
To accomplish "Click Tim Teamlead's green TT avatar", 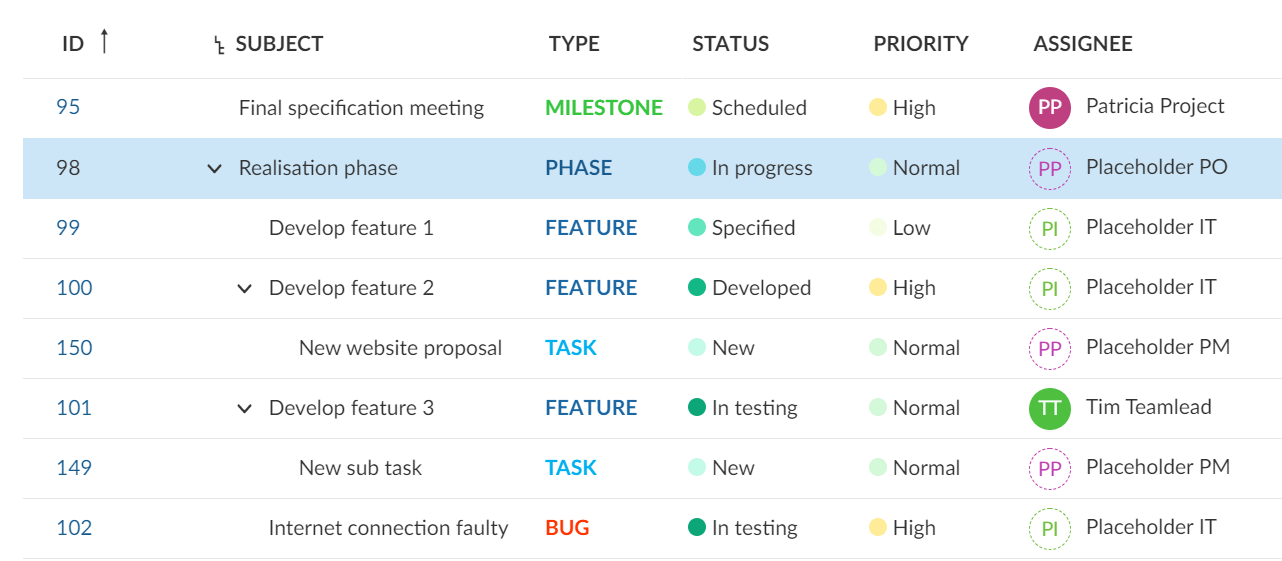I will (x=1049, y=408).
